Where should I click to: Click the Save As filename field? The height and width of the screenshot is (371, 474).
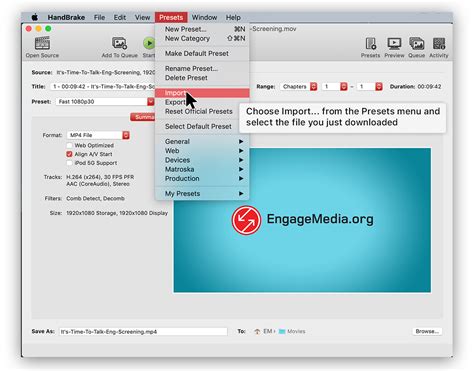[x=143, y=332]
